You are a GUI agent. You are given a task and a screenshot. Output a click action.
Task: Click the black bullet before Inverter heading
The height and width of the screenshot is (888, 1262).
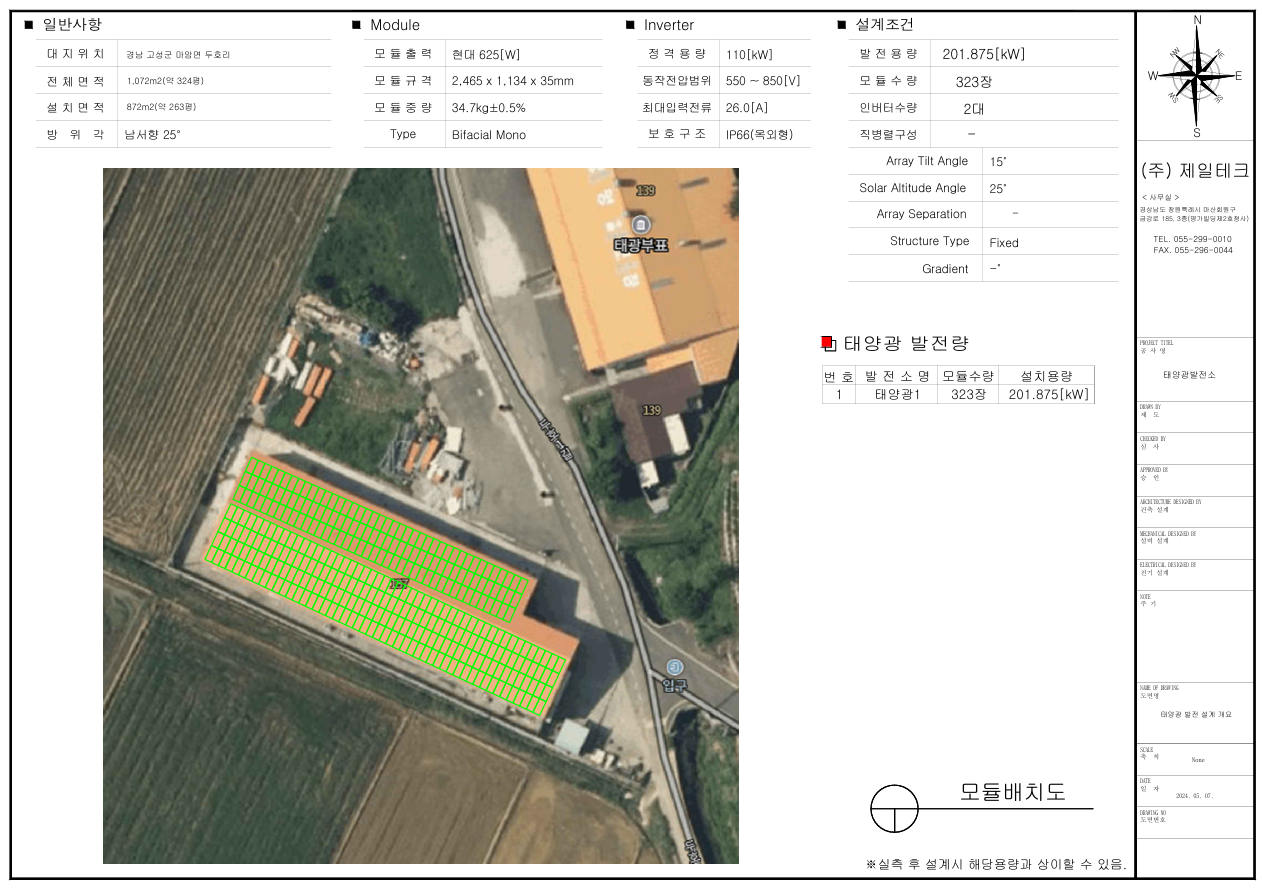coord(630,25)
